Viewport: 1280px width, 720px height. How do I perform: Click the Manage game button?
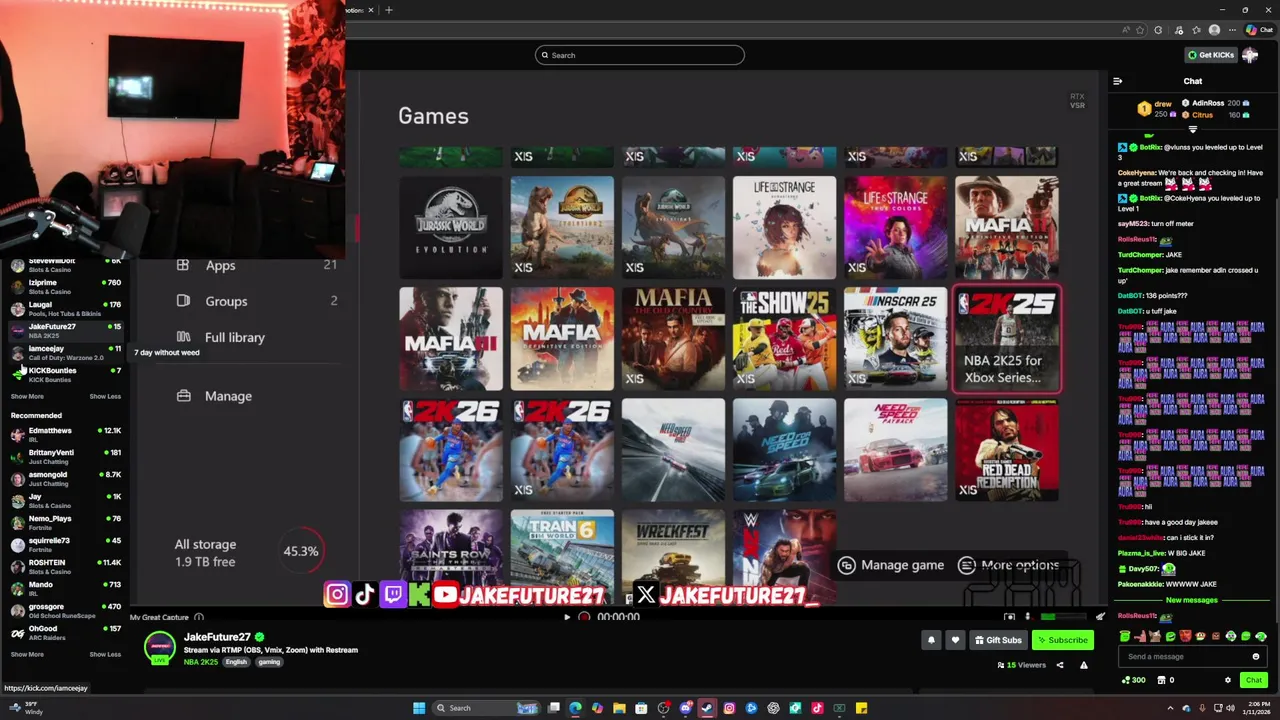(892, 565)
